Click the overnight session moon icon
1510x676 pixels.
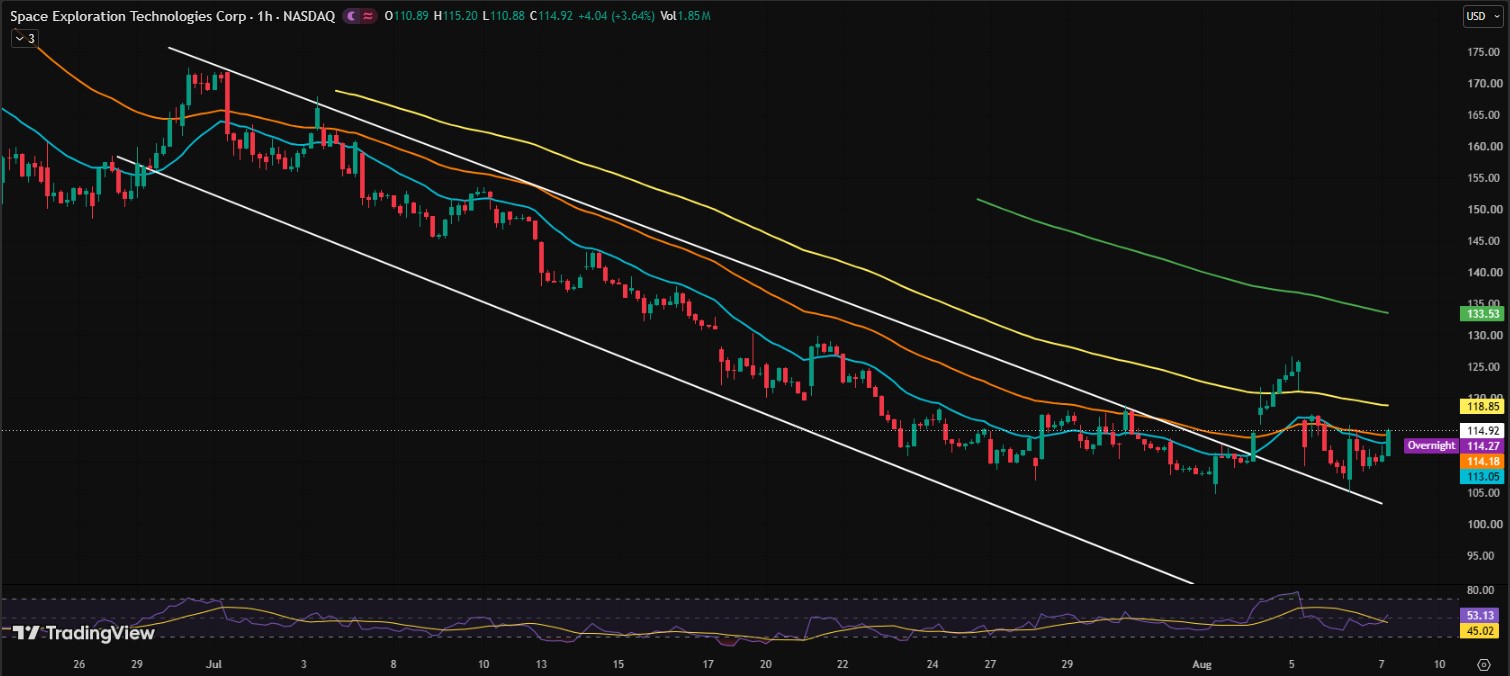coord(352,16)
